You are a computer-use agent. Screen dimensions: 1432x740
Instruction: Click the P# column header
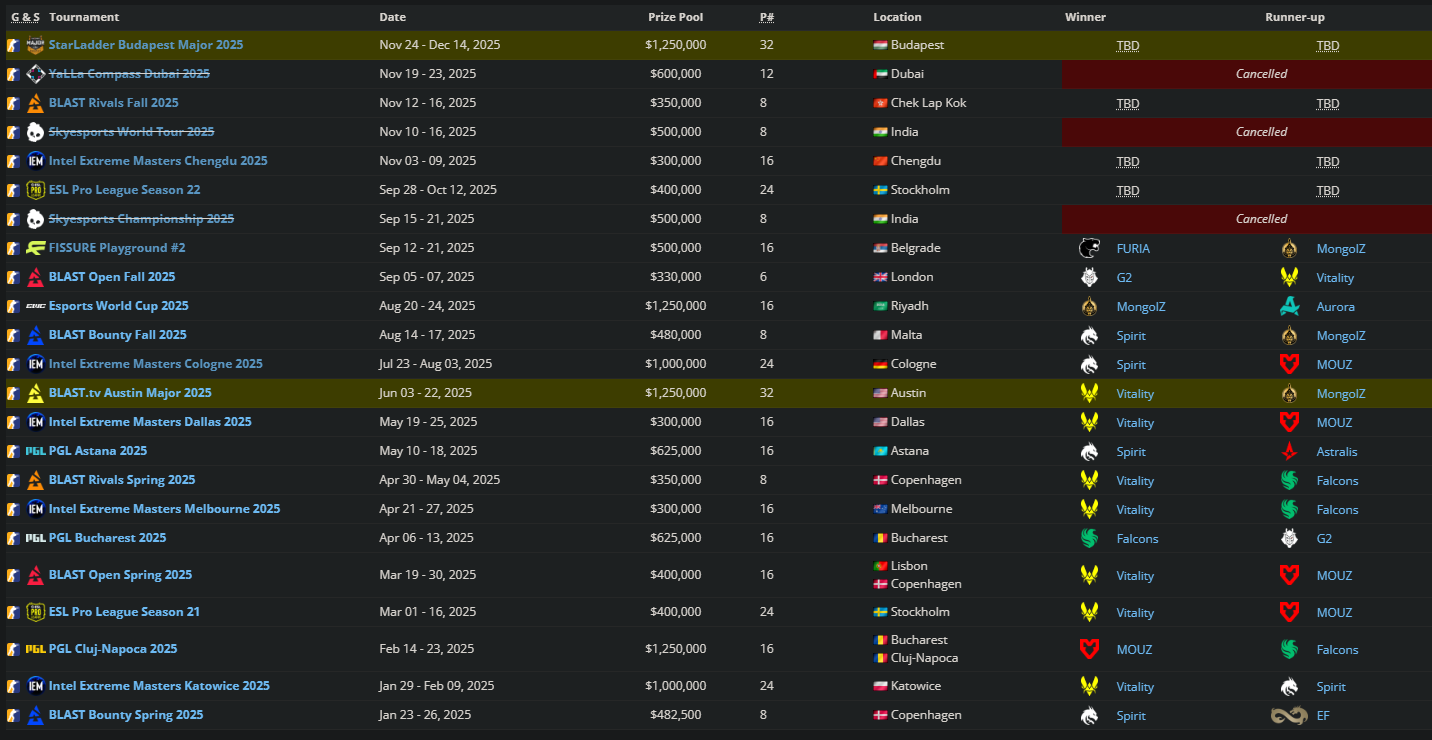766,17
